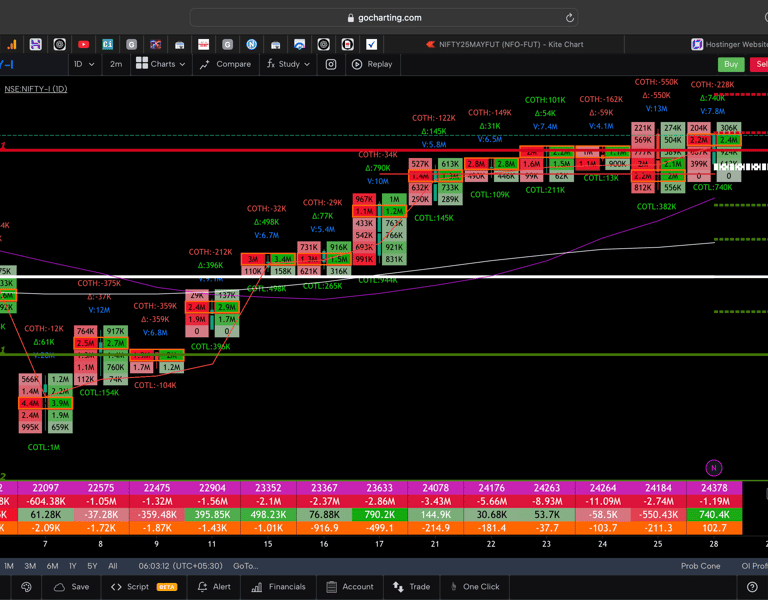
Task: Open the Prob Cone tool
Action: (700, 566)
